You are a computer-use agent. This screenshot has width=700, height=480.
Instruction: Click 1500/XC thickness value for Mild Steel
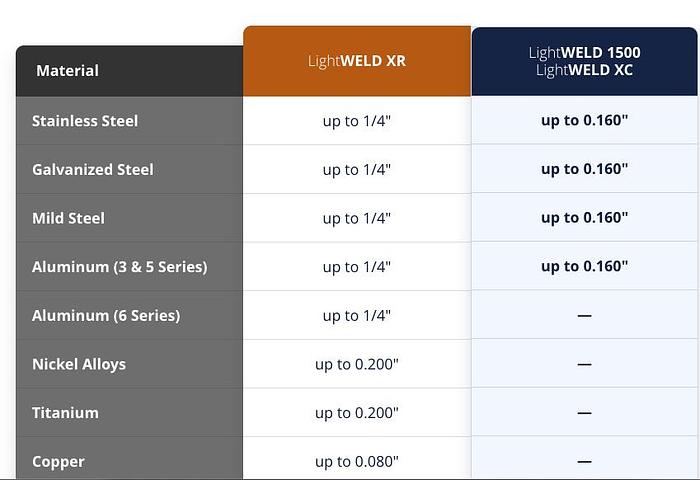(585, 218)
